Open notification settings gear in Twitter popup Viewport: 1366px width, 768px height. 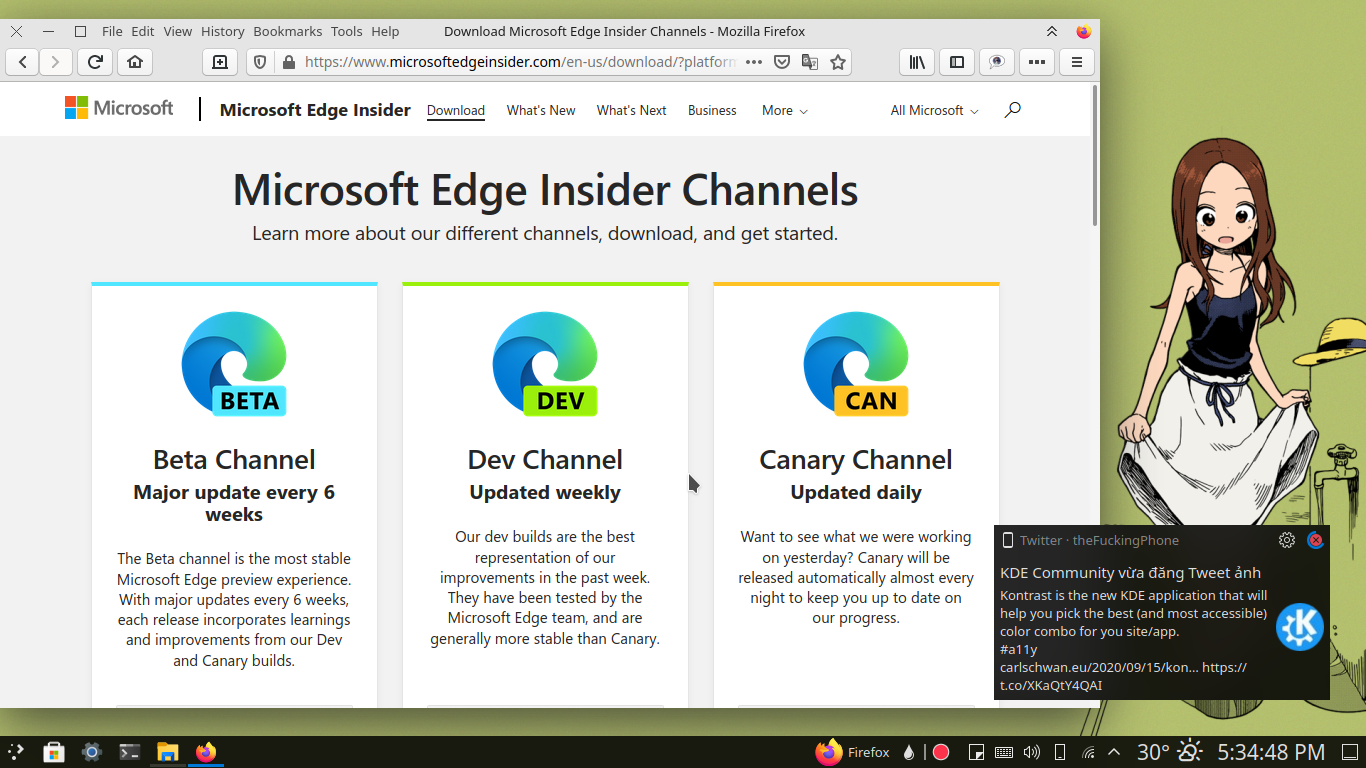click(x=1287, y=540)
